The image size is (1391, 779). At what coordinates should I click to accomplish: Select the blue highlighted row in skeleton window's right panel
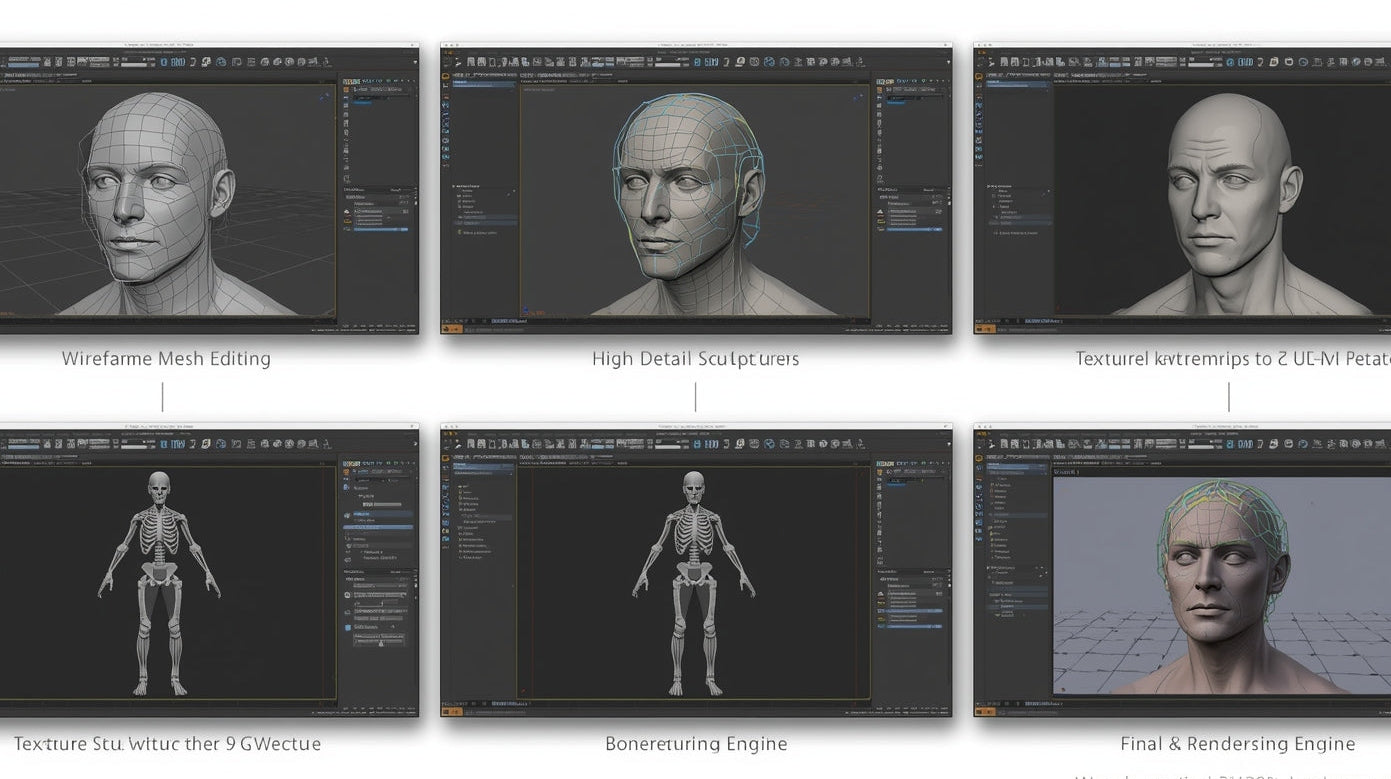(380, 527)
